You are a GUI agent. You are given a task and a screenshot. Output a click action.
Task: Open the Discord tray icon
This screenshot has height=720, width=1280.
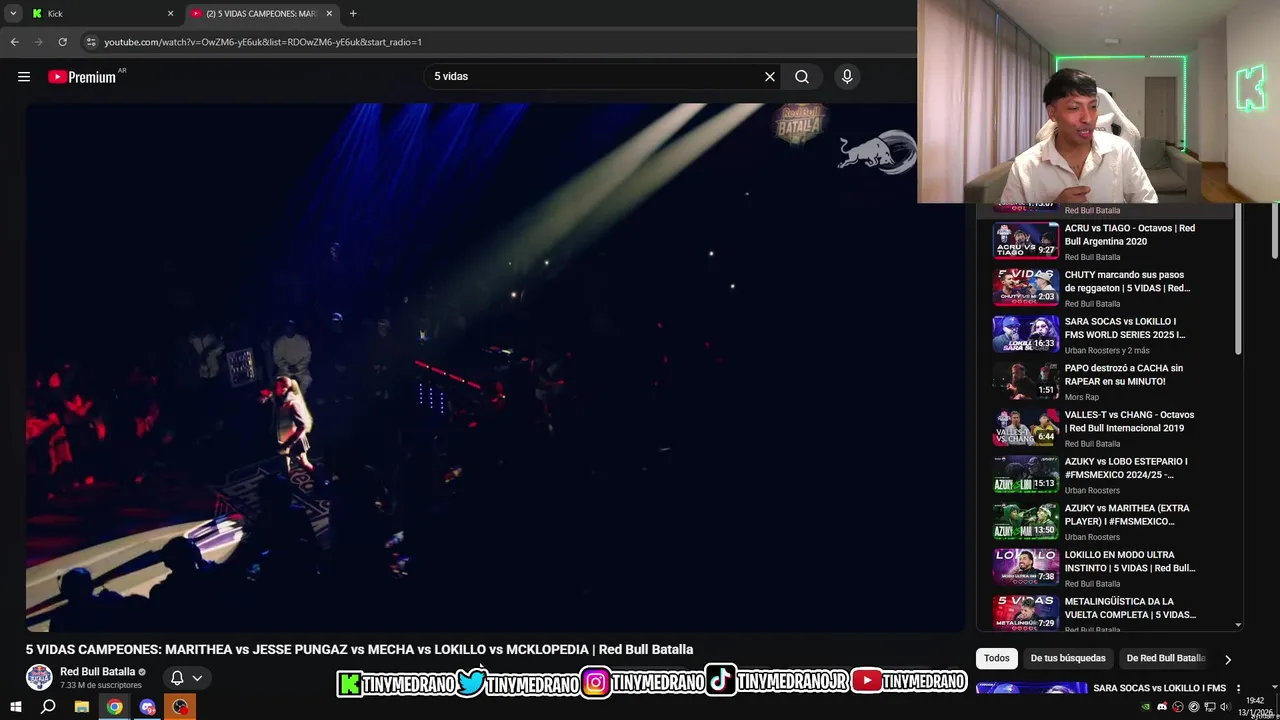[x=1162, y=707]
